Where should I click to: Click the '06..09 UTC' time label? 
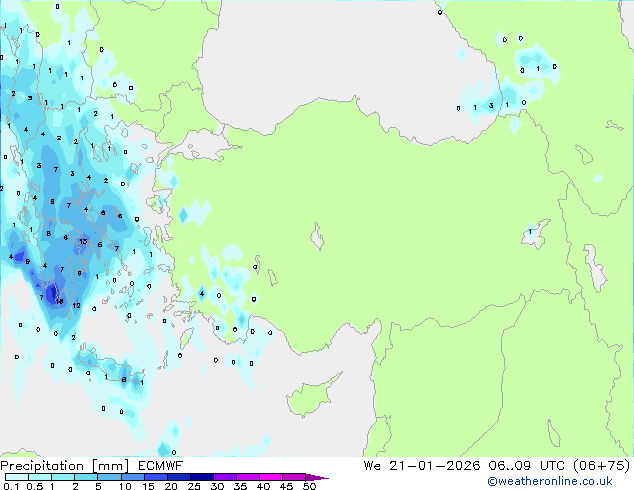click(x=527, y=466)
